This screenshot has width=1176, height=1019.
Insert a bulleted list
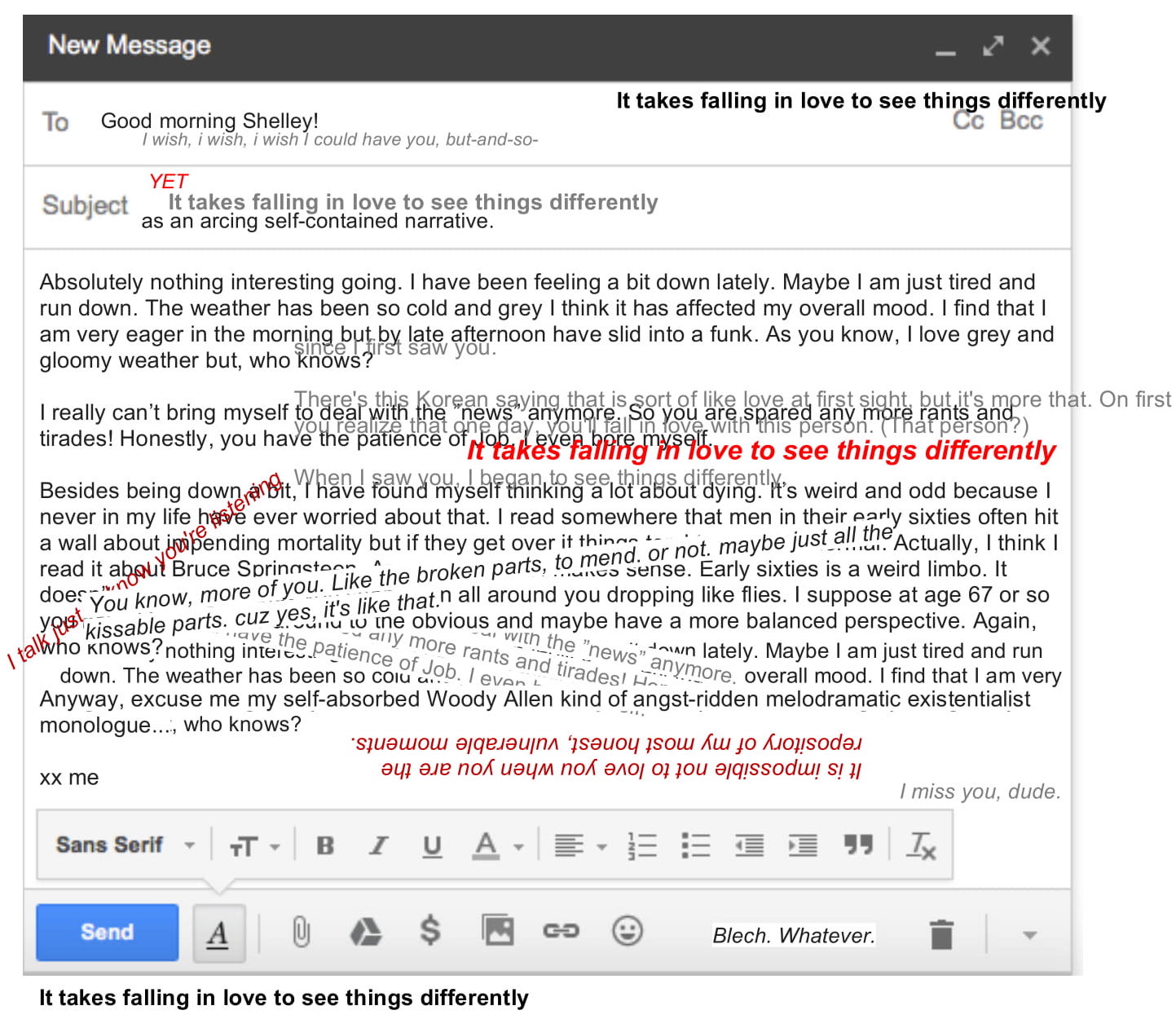click(695, 845)
